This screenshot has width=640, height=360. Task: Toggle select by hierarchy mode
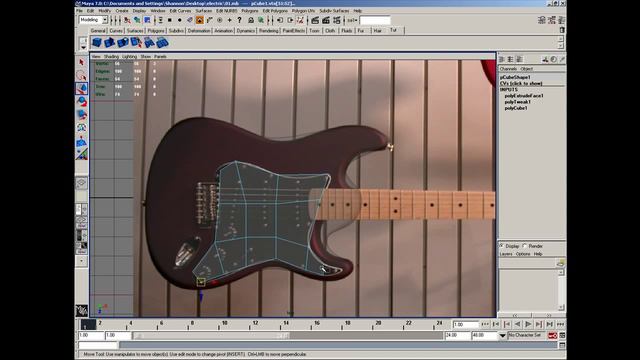tap(127, 20)
